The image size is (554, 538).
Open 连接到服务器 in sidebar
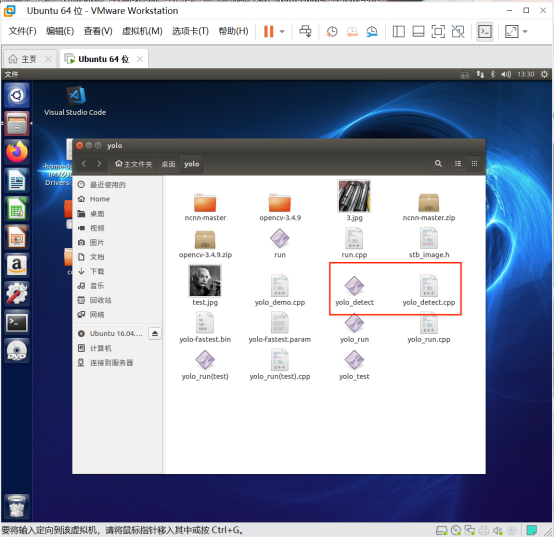pyautogui.click(x=117, y=363)
